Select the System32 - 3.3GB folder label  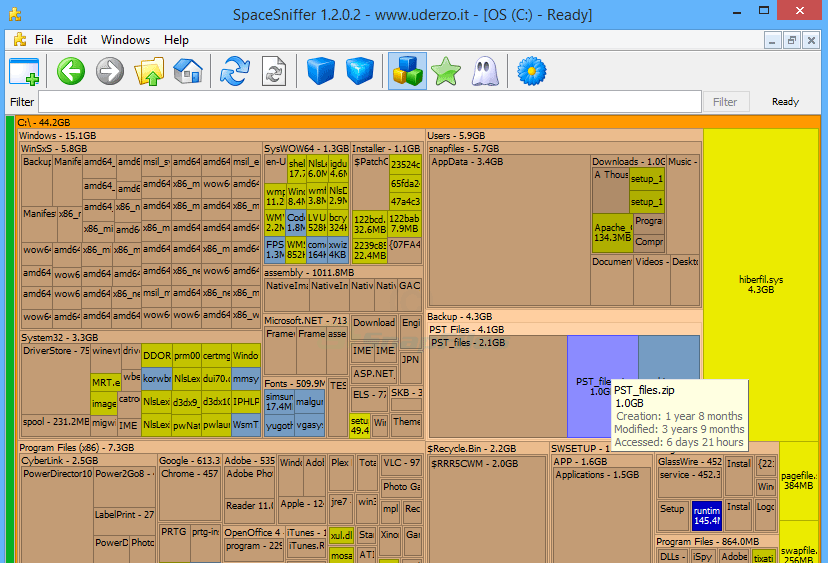pos(60,337)
